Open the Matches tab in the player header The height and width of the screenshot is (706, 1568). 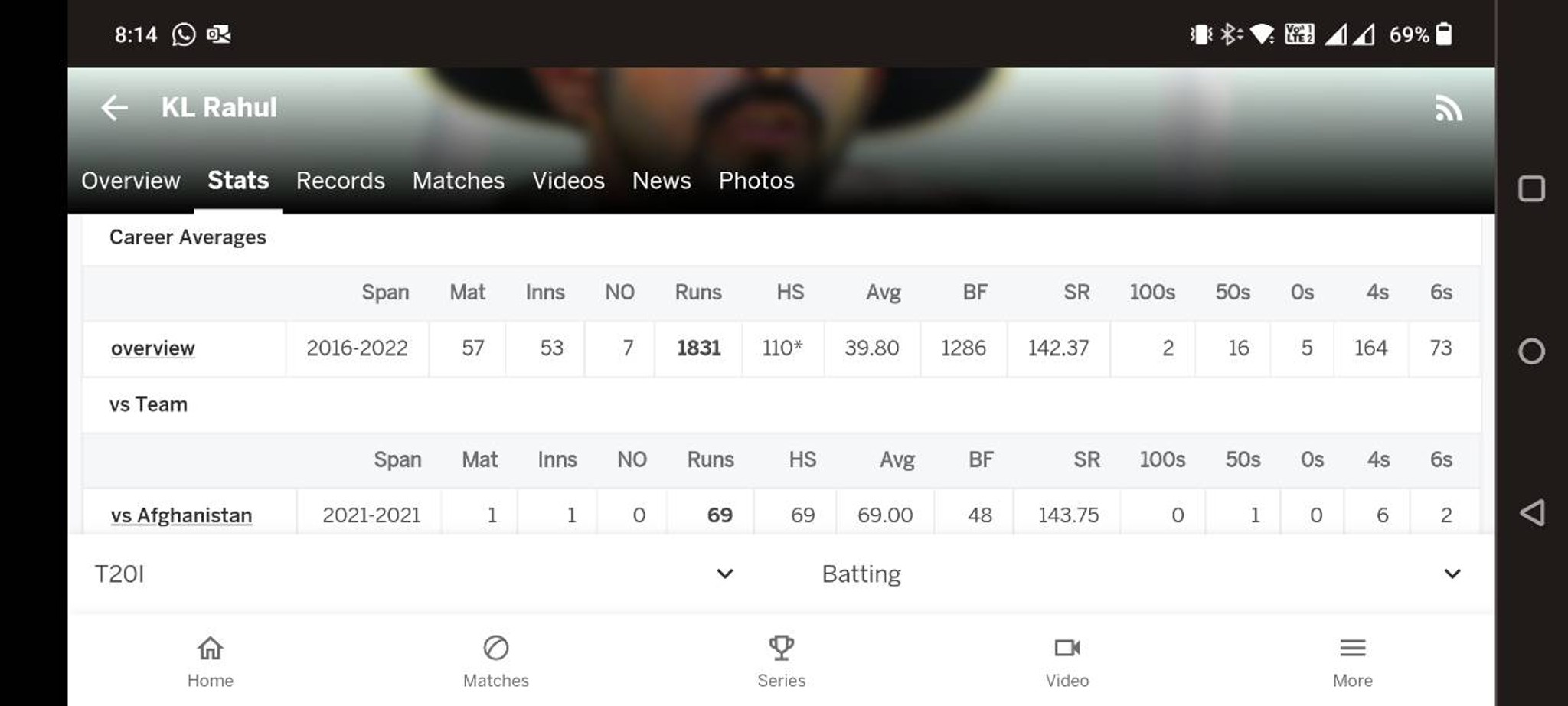pyautogui.click(x=459, y=181)
